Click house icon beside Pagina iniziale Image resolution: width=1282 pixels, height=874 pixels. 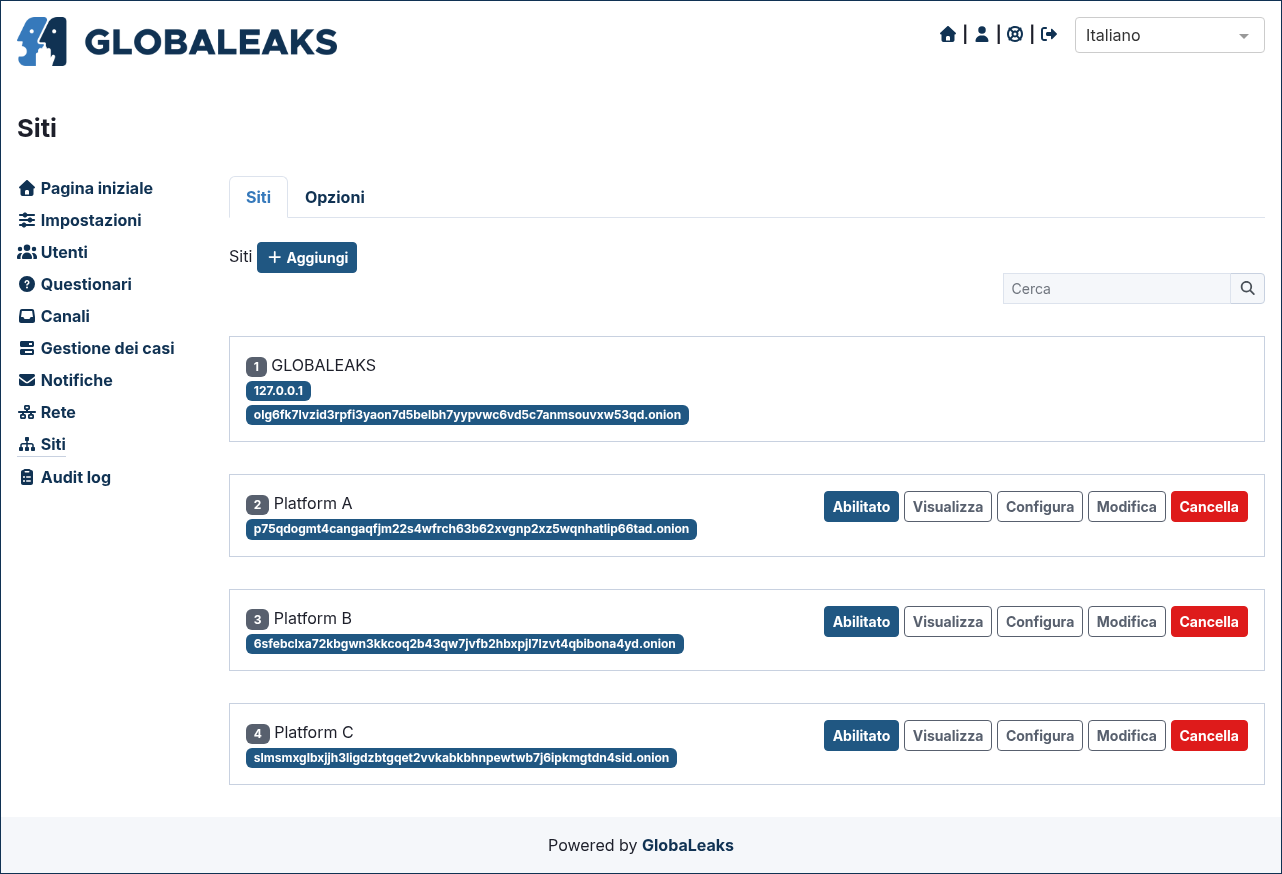(27, 188)
